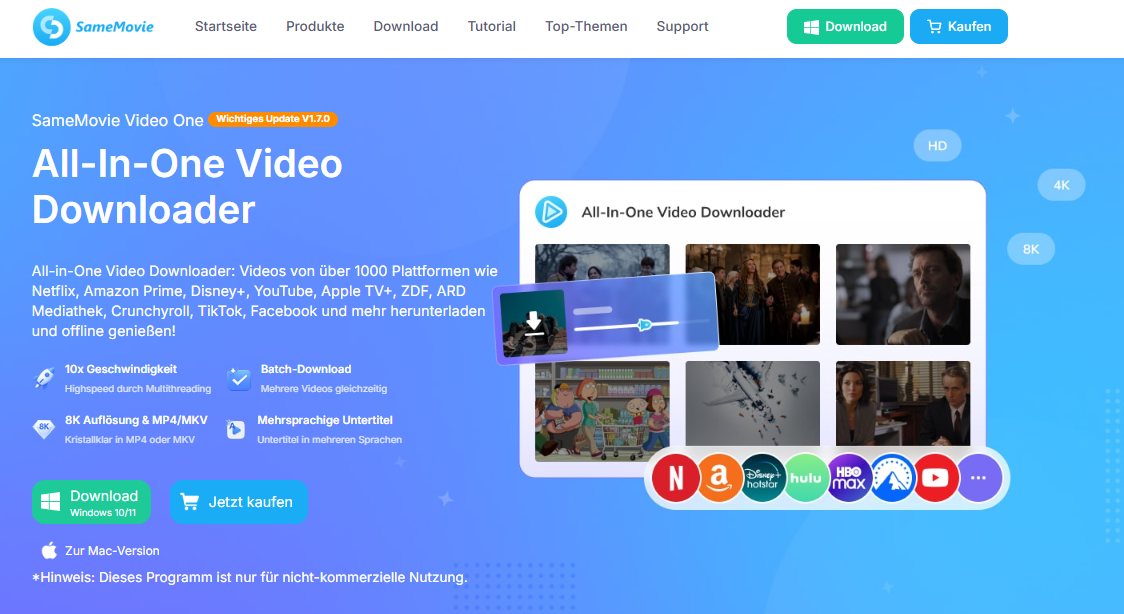Click the SameMovie logo

93,27
